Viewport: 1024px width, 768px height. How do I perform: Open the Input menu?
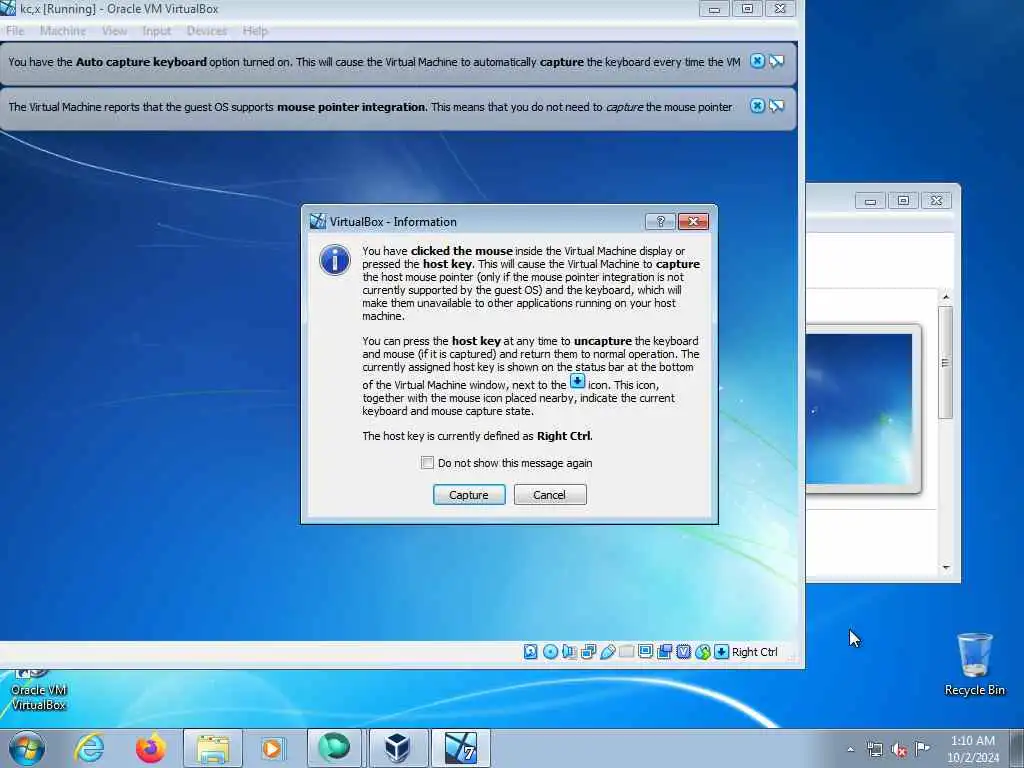coord(156,31)
